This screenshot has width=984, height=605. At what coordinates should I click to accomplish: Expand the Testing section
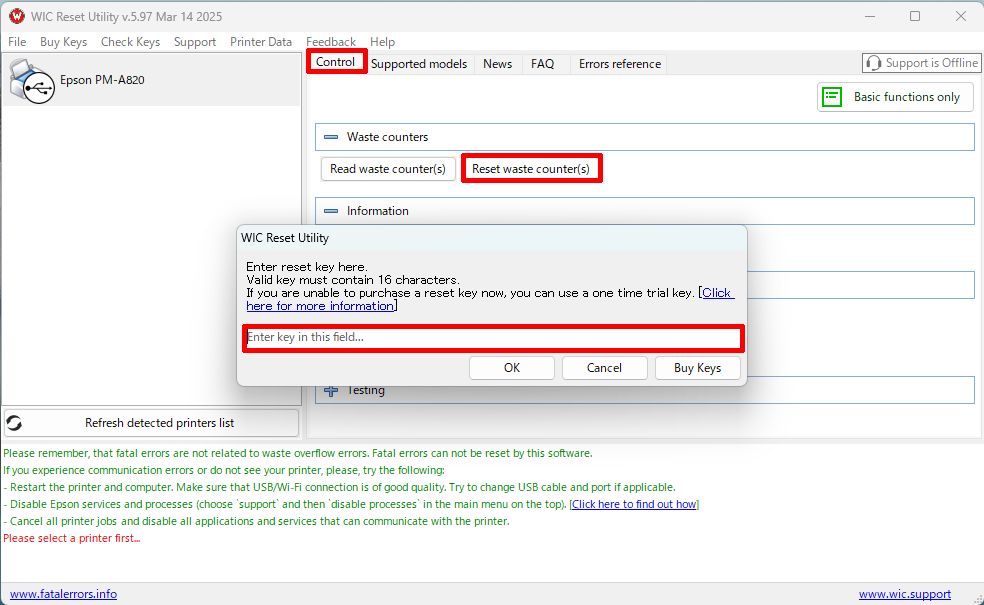[x=331, y=390]
